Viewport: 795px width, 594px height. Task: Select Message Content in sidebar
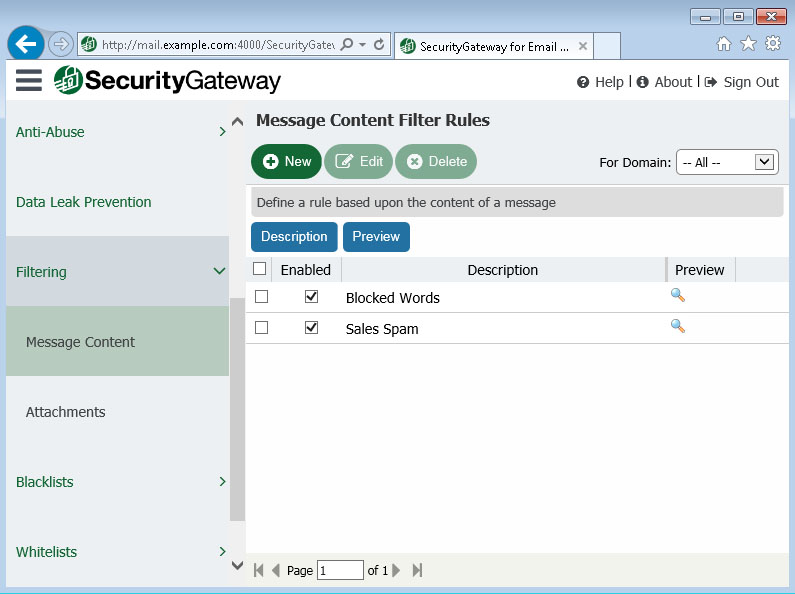(118, 341)
